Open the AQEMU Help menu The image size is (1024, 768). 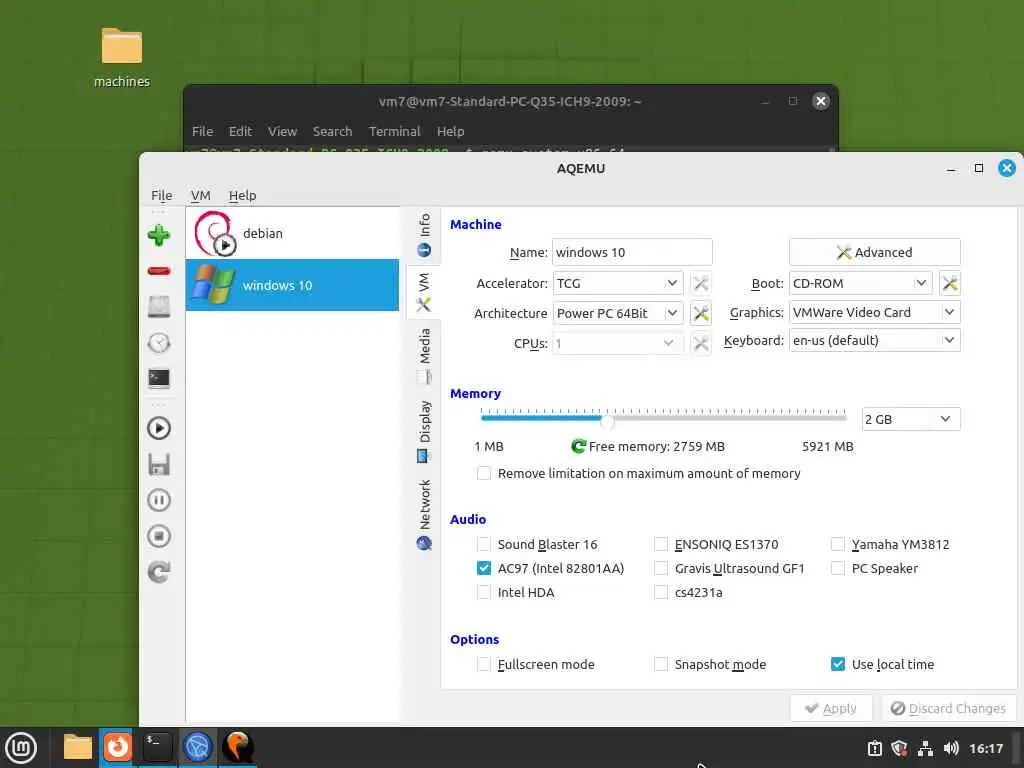tap(242, 195)
